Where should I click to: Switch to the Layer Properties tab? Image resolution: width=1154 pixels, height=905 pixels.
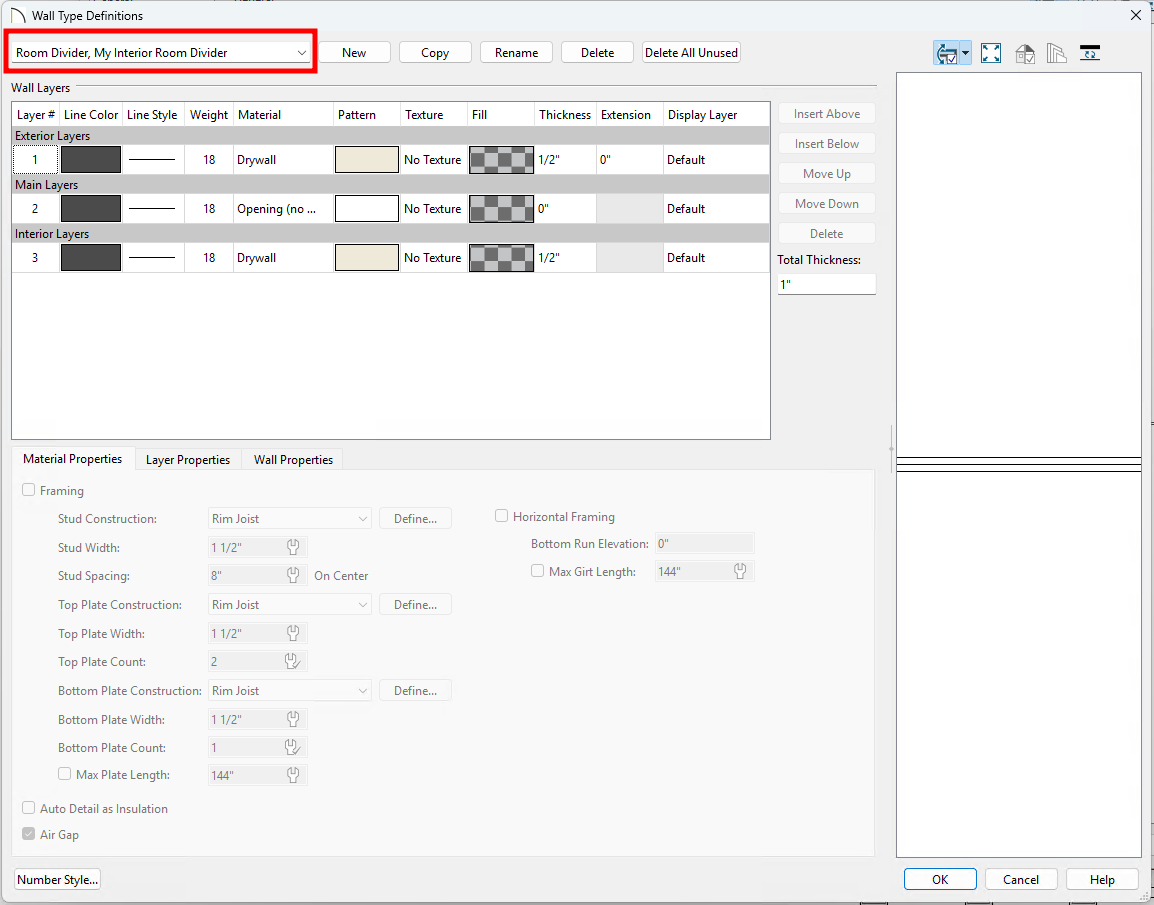(188, 460)
